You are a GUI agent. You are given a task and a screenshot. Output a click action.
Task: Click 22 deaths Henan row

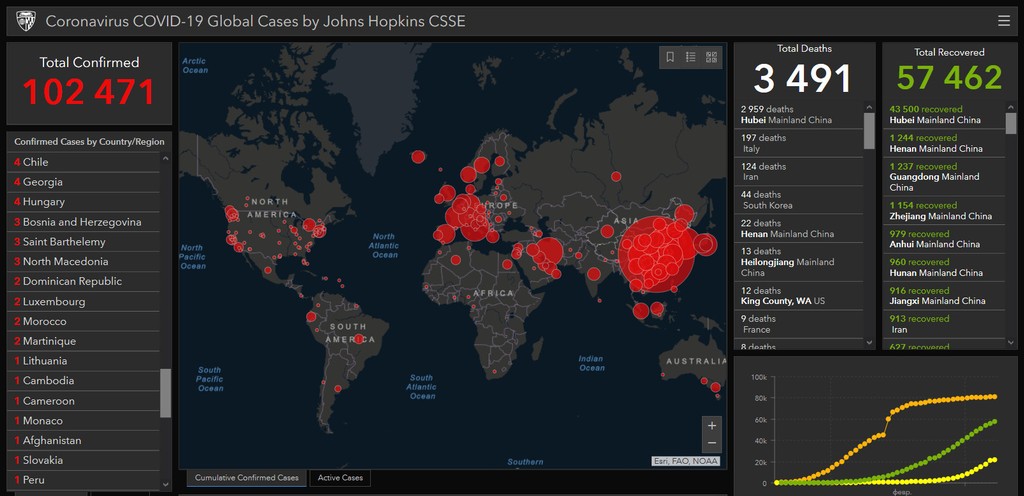pyautogui.click(x=799, y=228)
